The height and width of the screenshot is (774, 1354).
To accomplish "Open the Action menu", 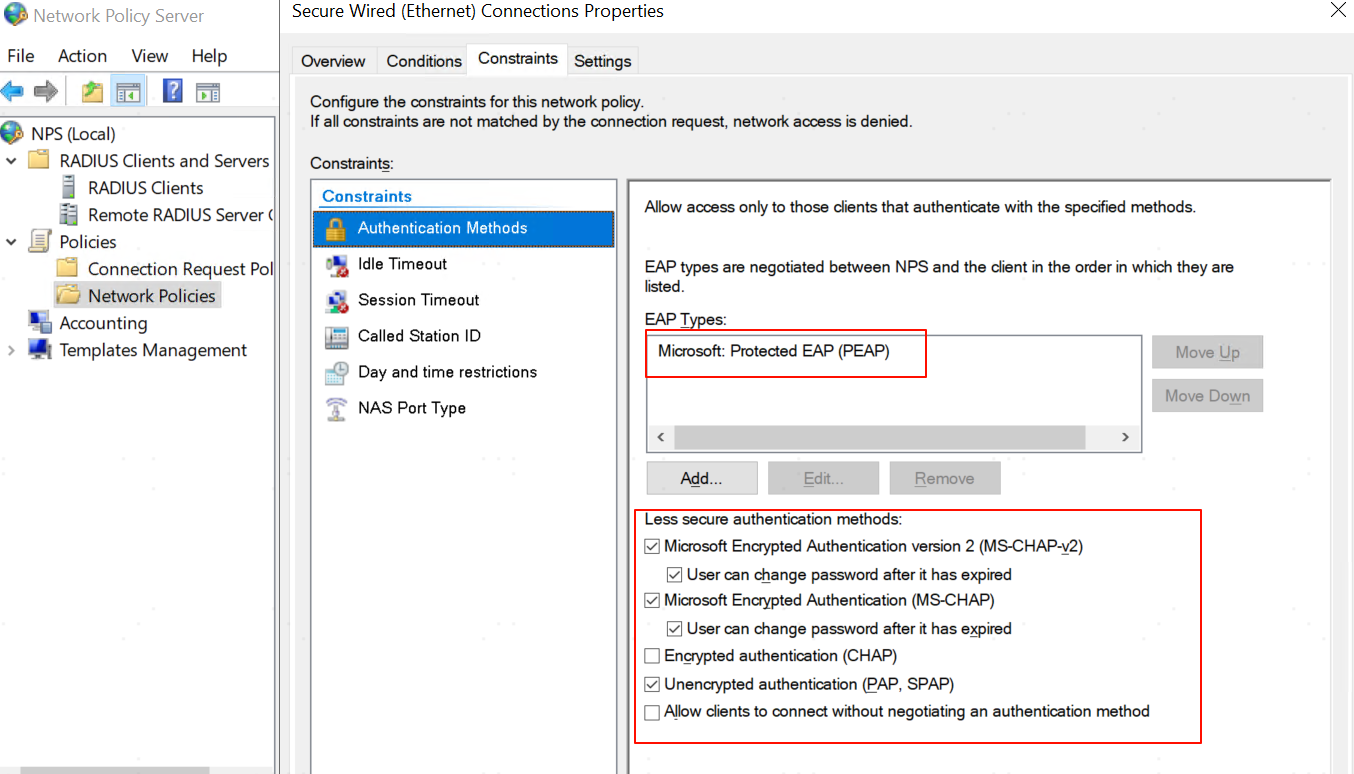I will pos(82,56).
